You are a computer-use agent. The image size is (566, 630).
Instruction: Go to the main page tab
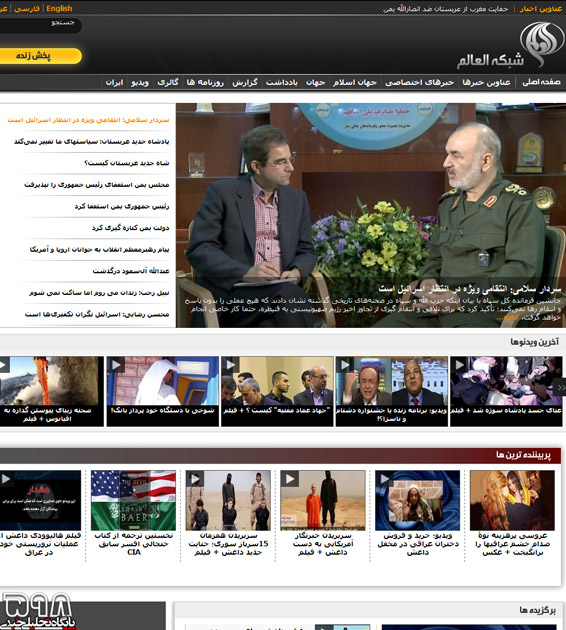[x=541, y=82]
